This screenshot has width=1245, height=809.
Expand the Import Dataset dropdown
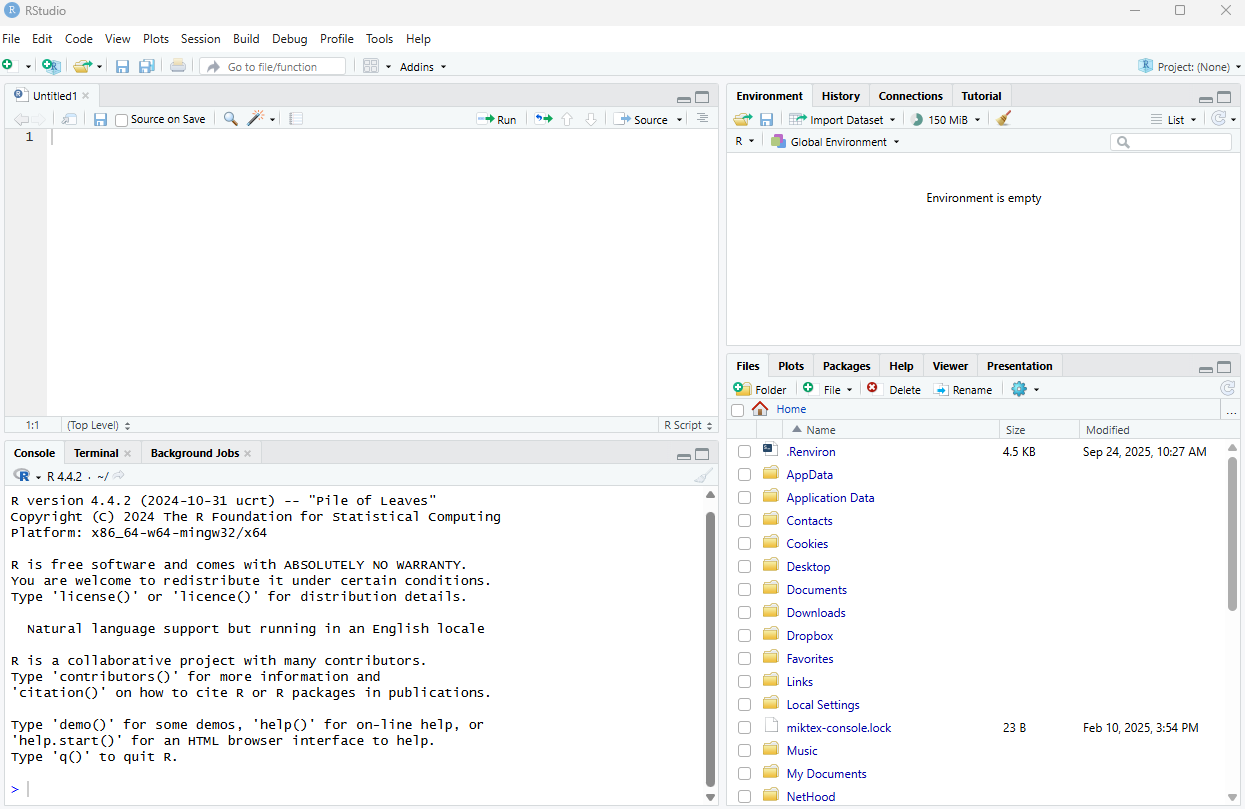coord(844,120)
